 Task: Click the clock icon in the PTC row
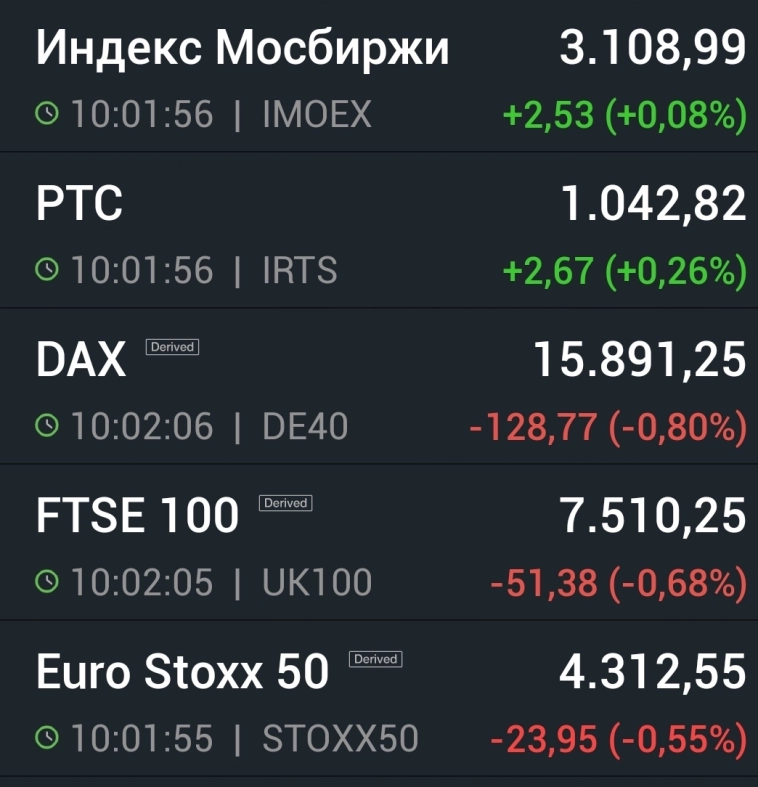pos(46,270)
